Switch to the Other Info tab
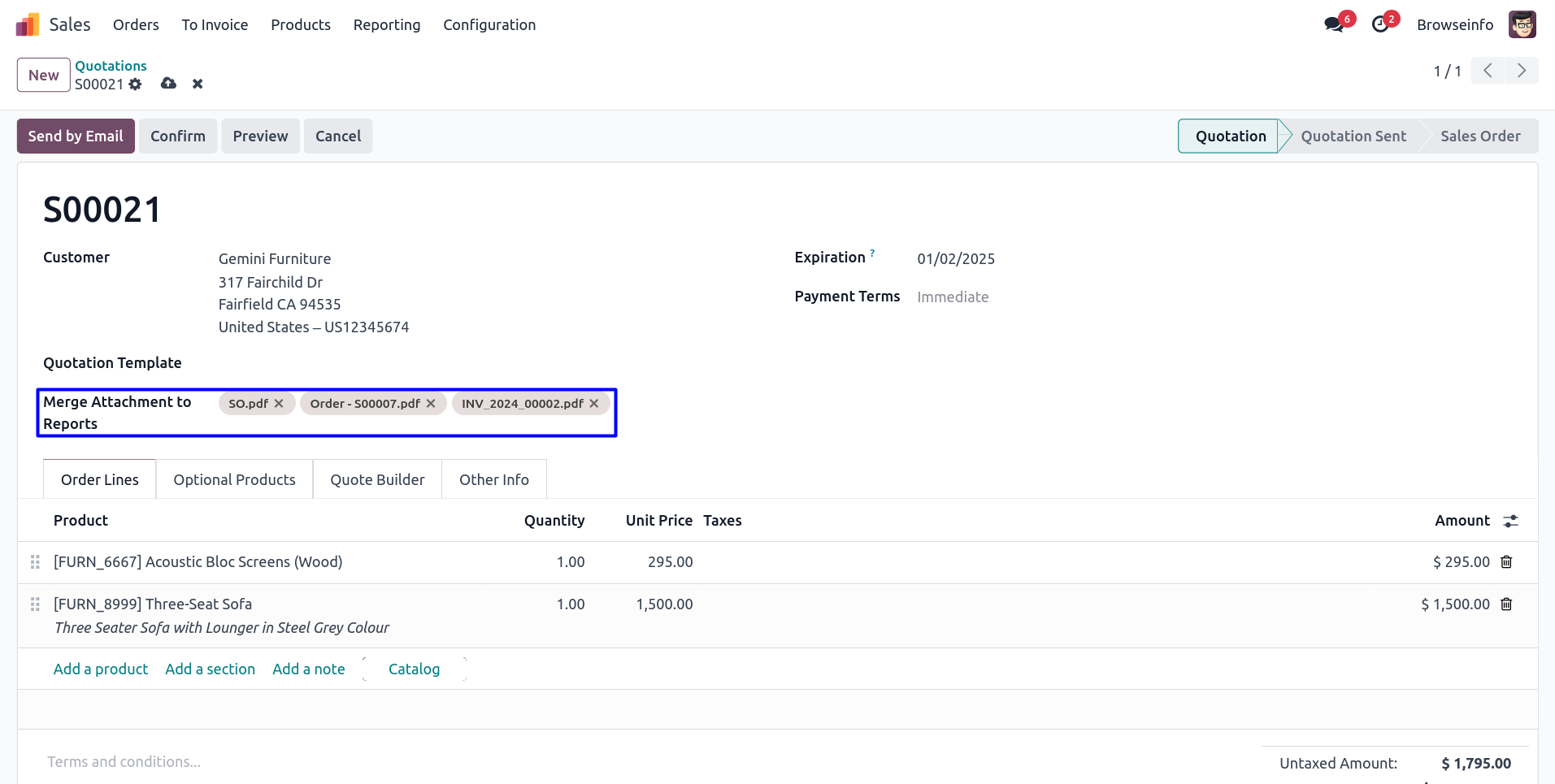 click(493, 480)
